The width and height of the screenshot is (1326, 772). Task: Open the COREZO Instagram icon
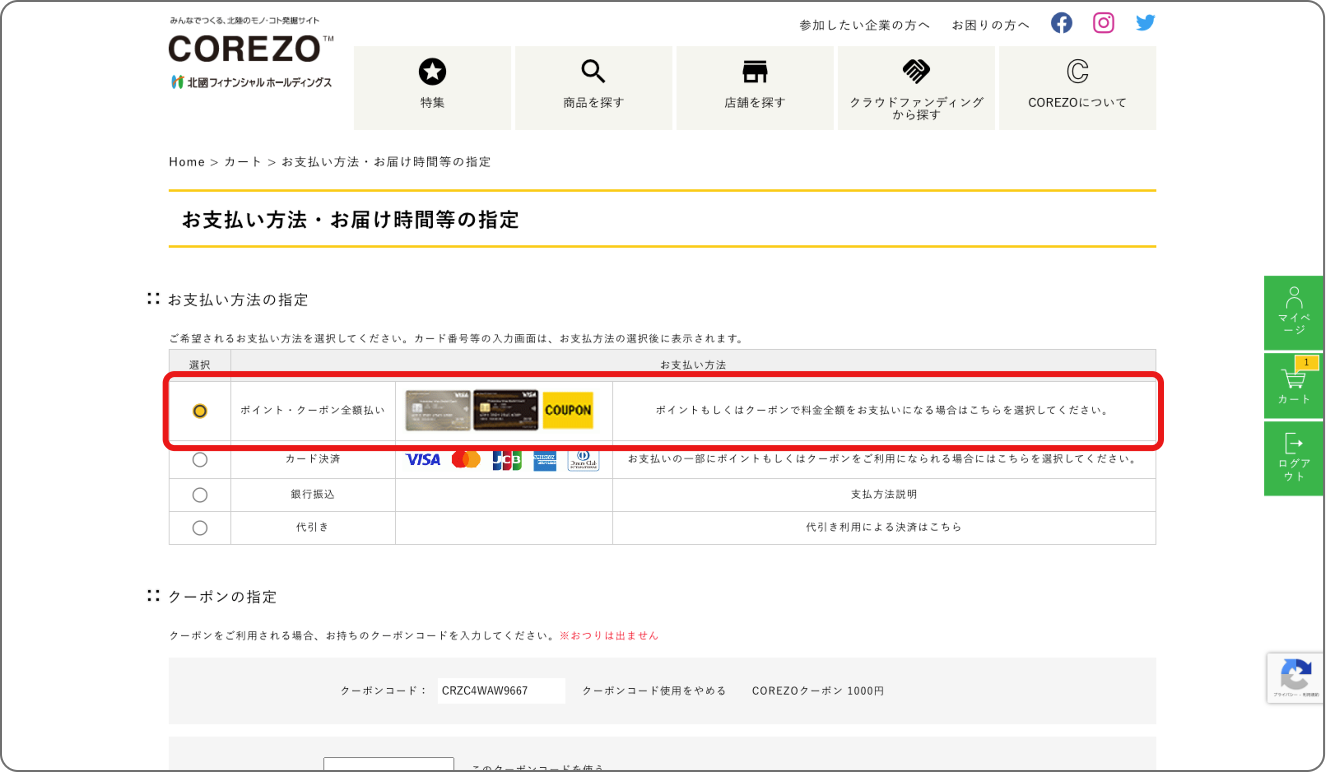click(x=1103, y=23)
